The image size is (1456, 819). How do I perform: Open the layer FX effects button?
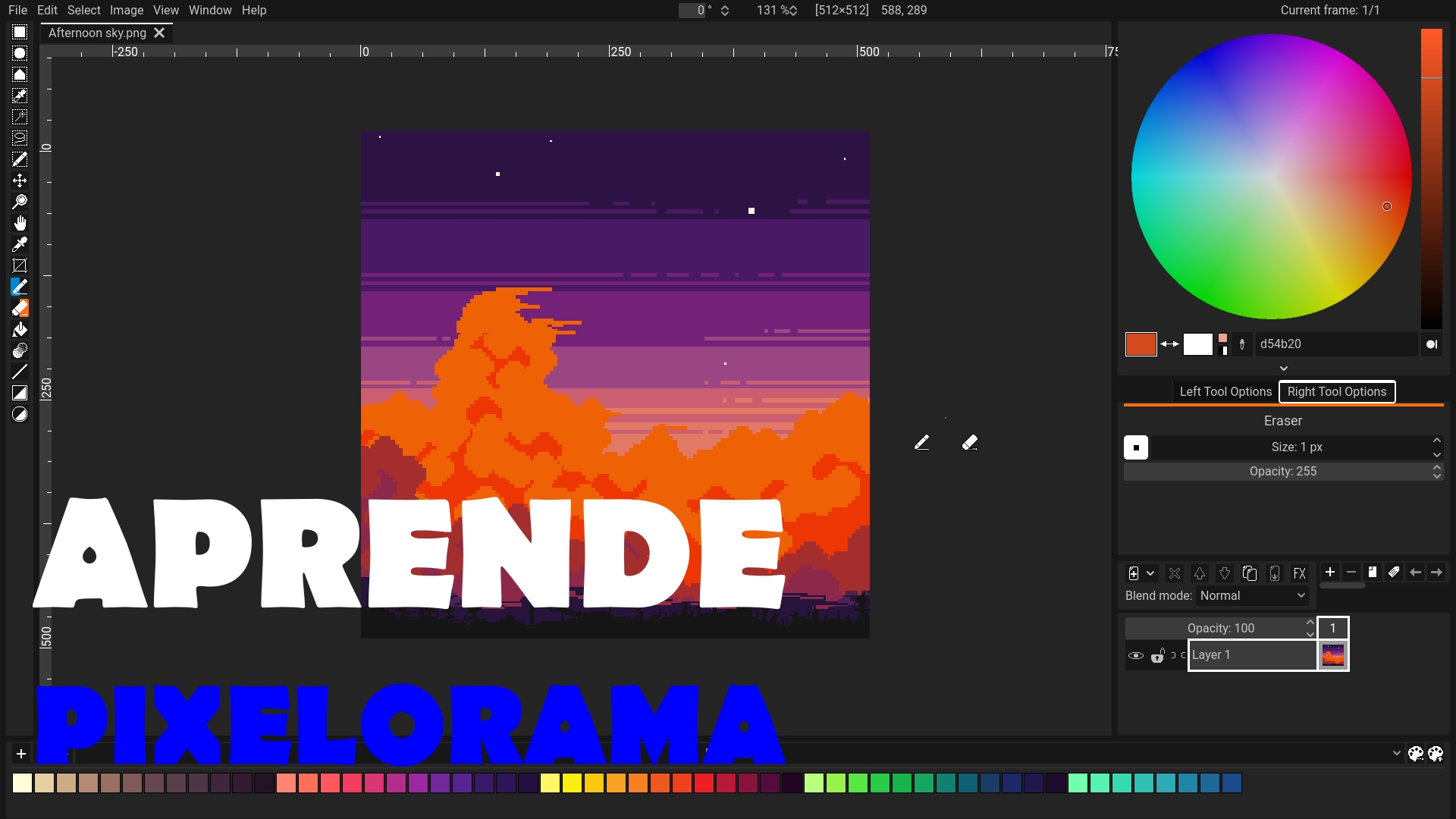(1299, 573)
